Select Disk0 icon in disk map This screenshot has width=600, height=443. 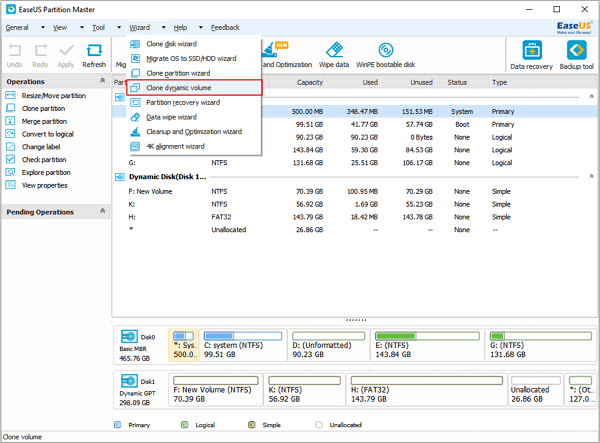[x=129, y=336]
